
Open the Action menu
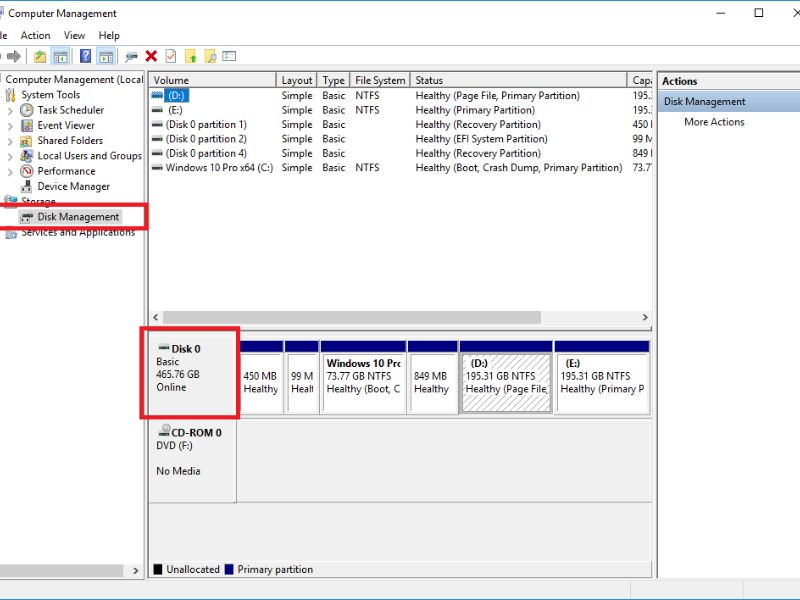coord(35,35)
